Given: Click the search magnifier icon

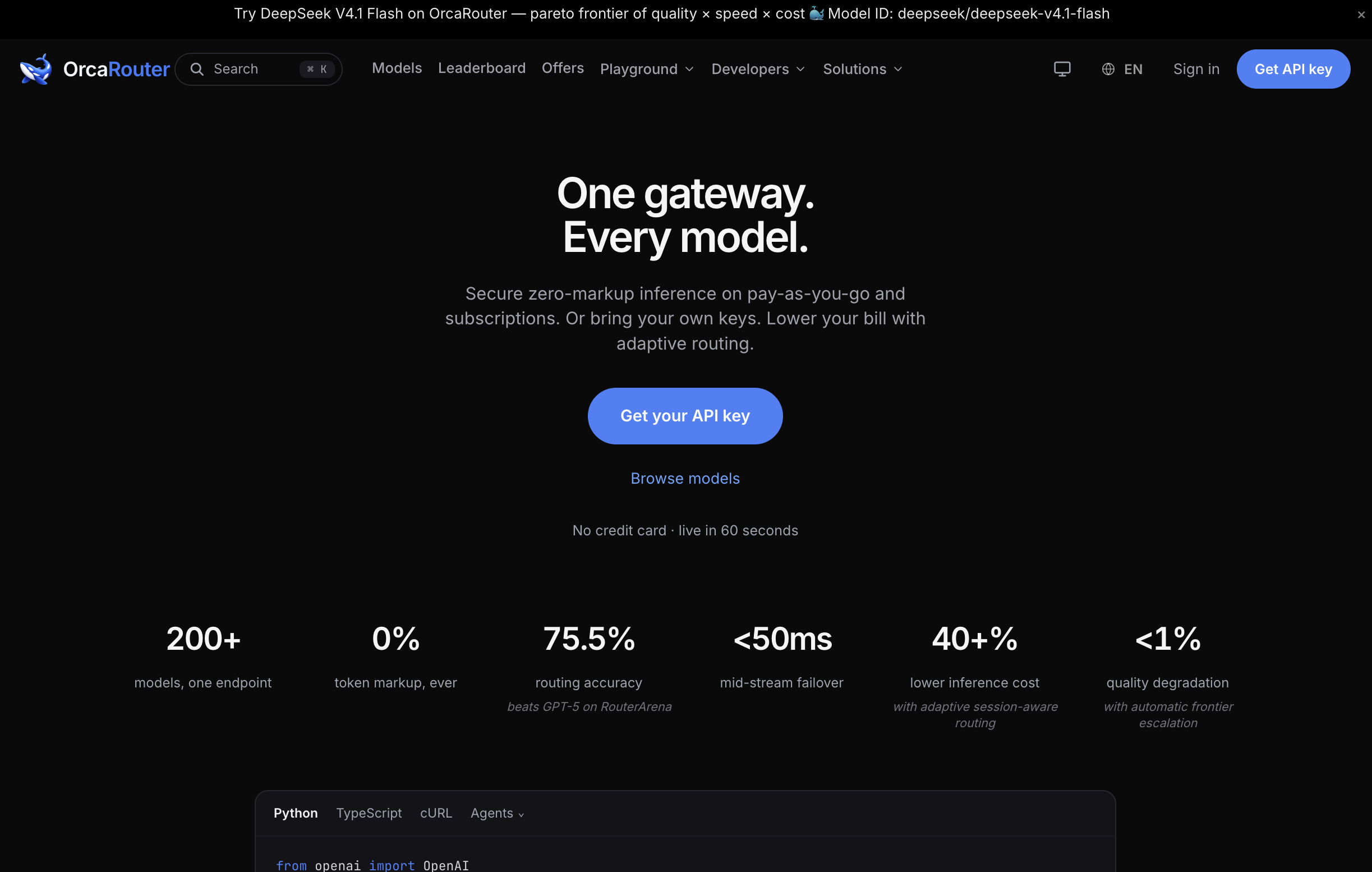Looking at the screenshot, I should click(196, 69).
